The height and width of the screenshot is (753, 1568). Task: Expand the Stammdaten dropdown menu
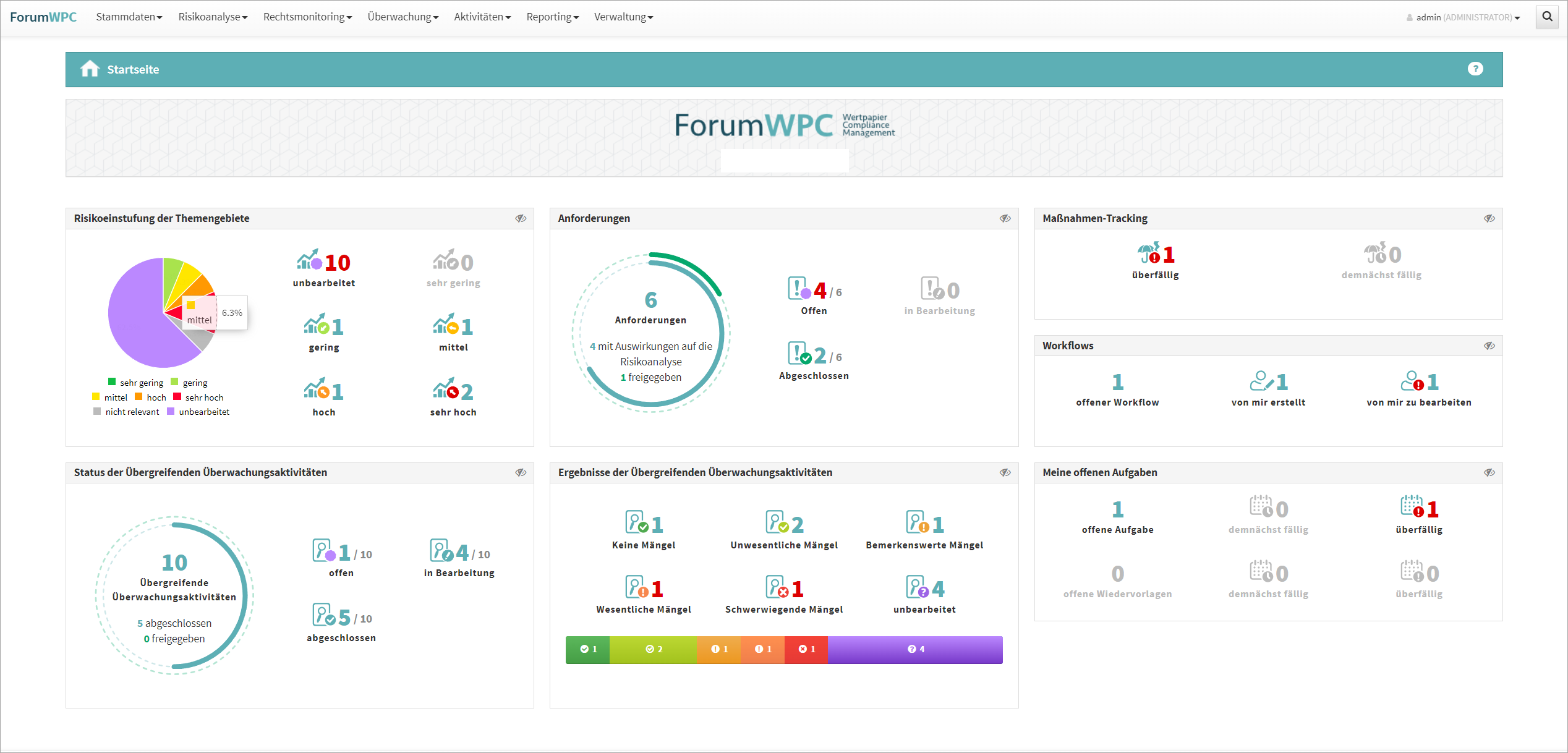point(129,17)
